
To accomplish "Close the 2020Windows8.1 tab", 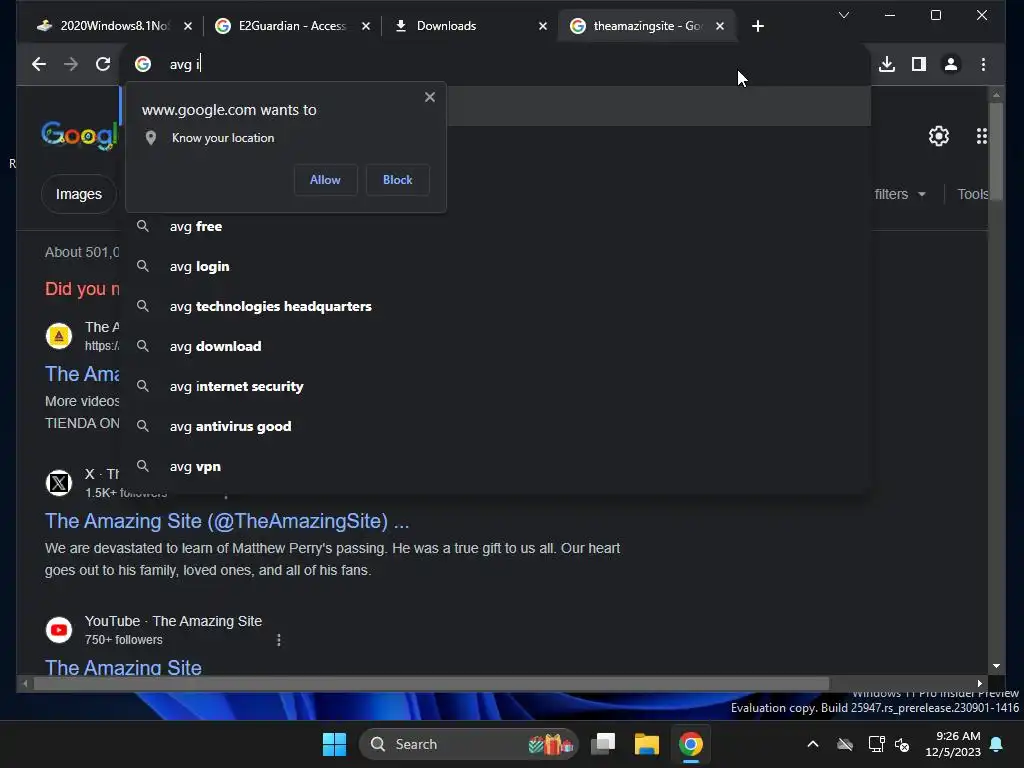I will (x=188, y=26).
